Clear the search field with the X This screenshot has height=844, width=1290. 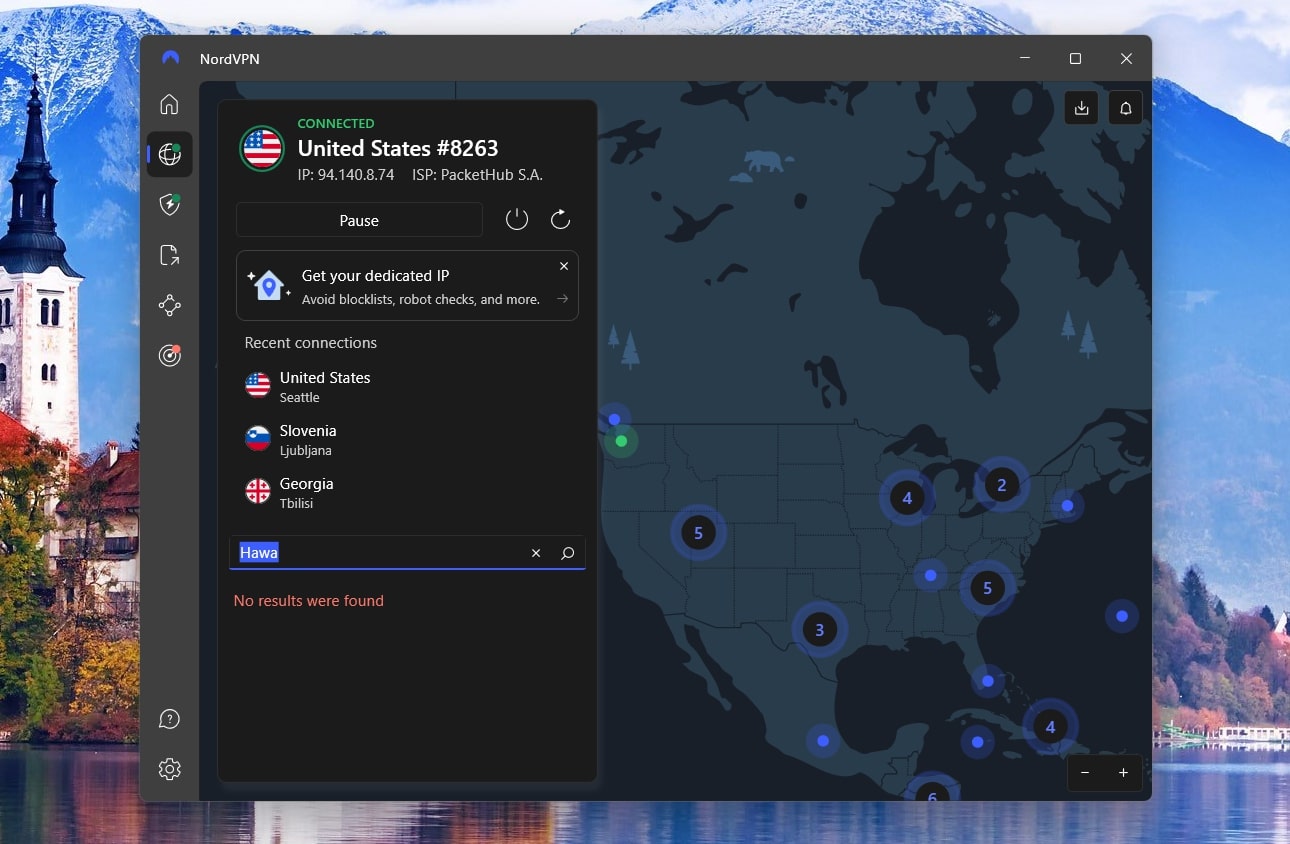click(x=536, y=552)
